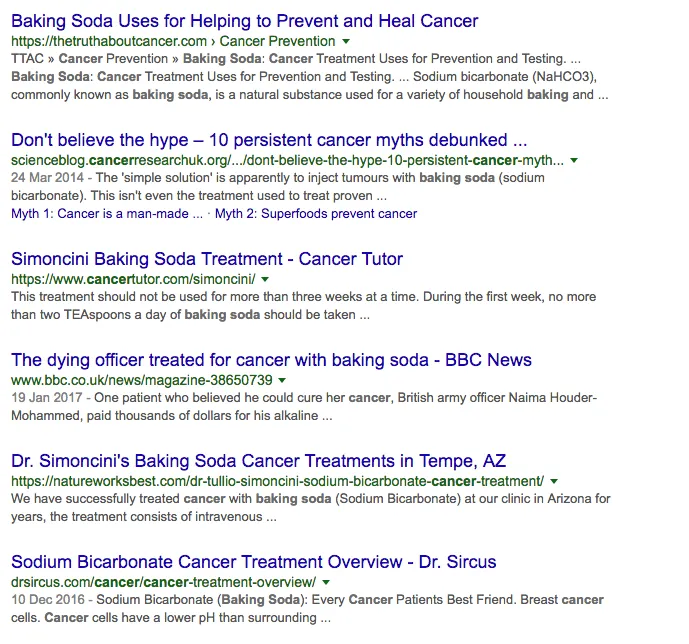This screenshot has width=689, height=644.
Task: Click the www.cancertutor.com/simoncini/ URL text
Action: point(133,279)
